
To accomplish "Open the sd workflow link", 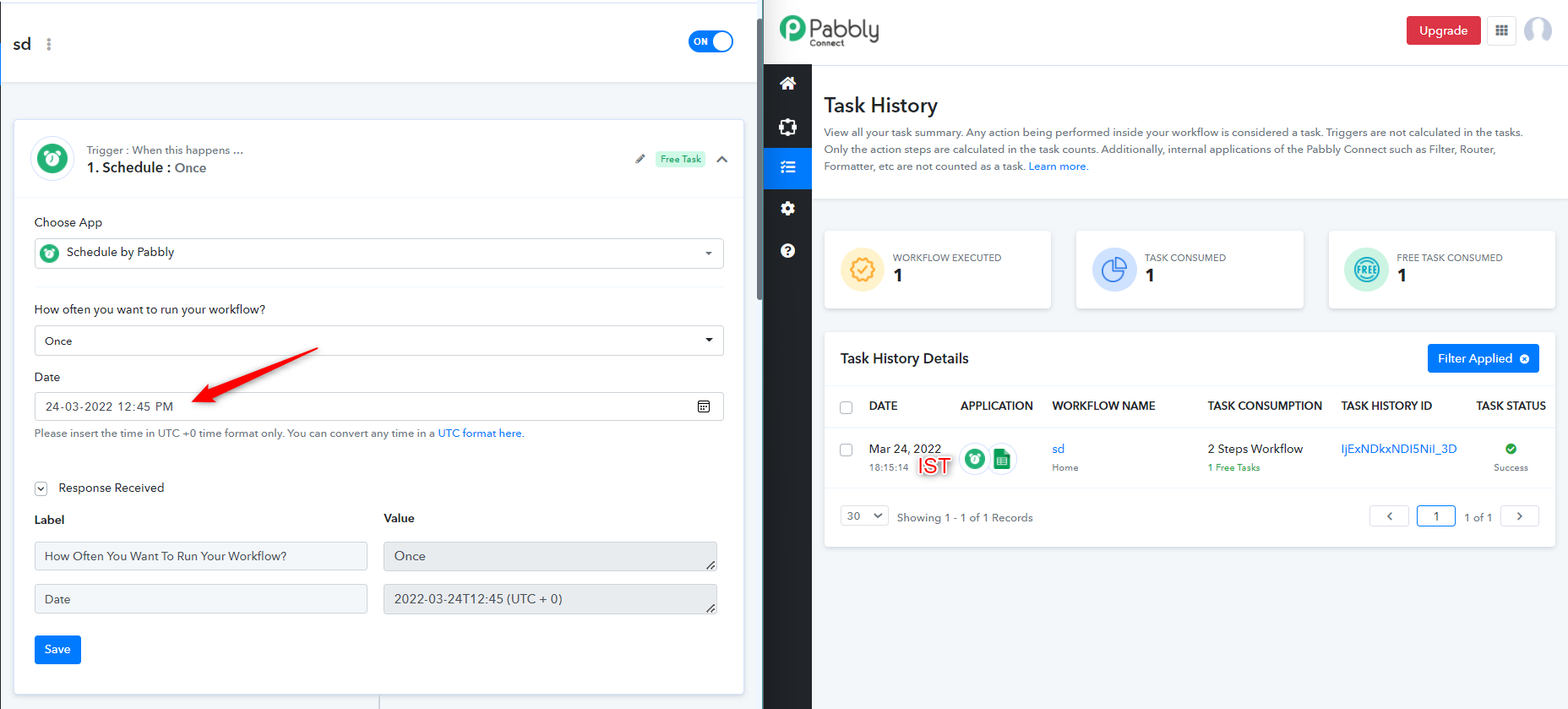I will click(x=1058, y=449).
